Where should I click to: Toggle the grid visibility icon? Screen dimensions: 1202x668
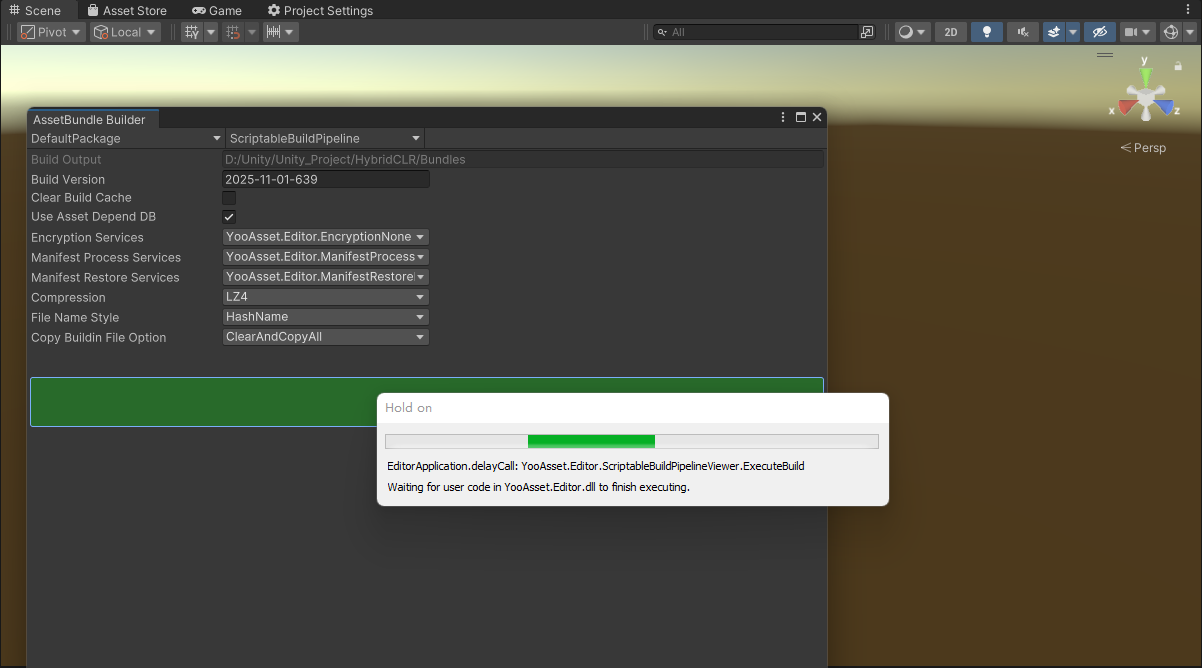tap(191, 32)
